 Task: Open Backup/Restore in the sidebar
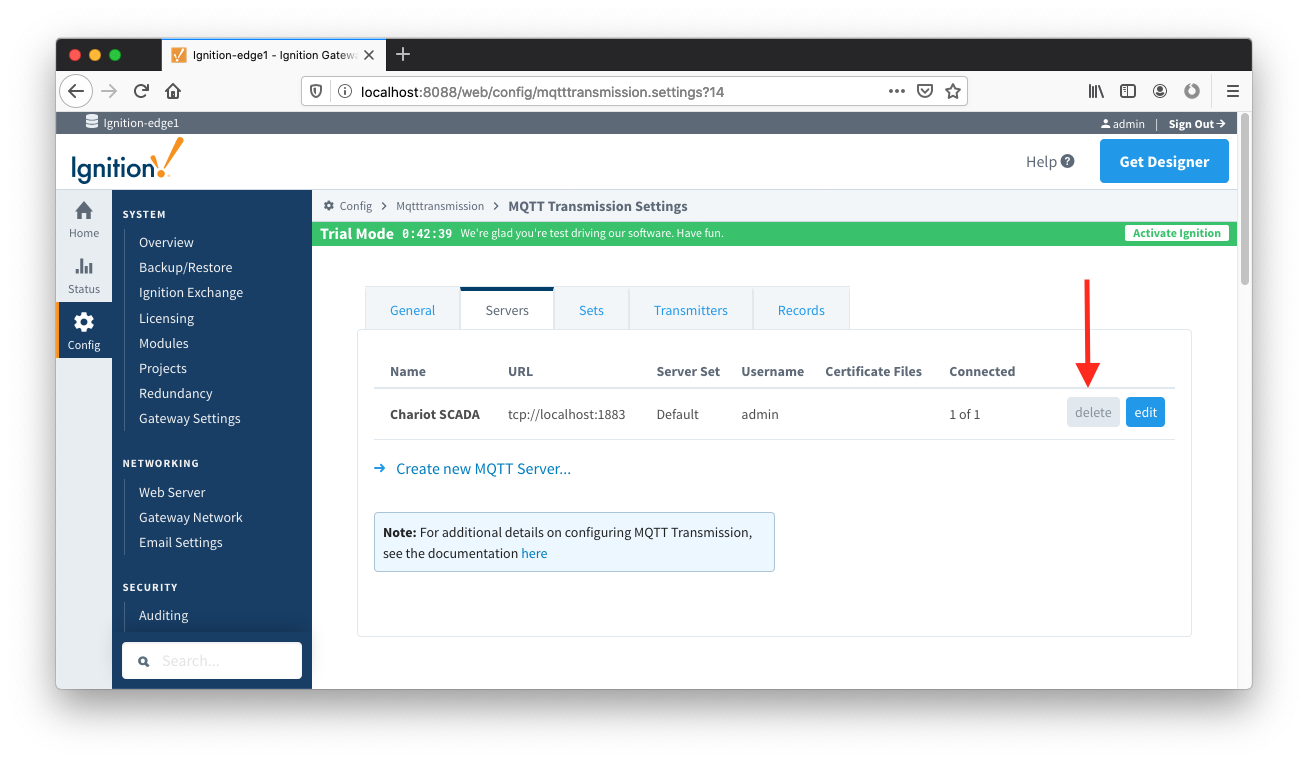pos(185,267)
